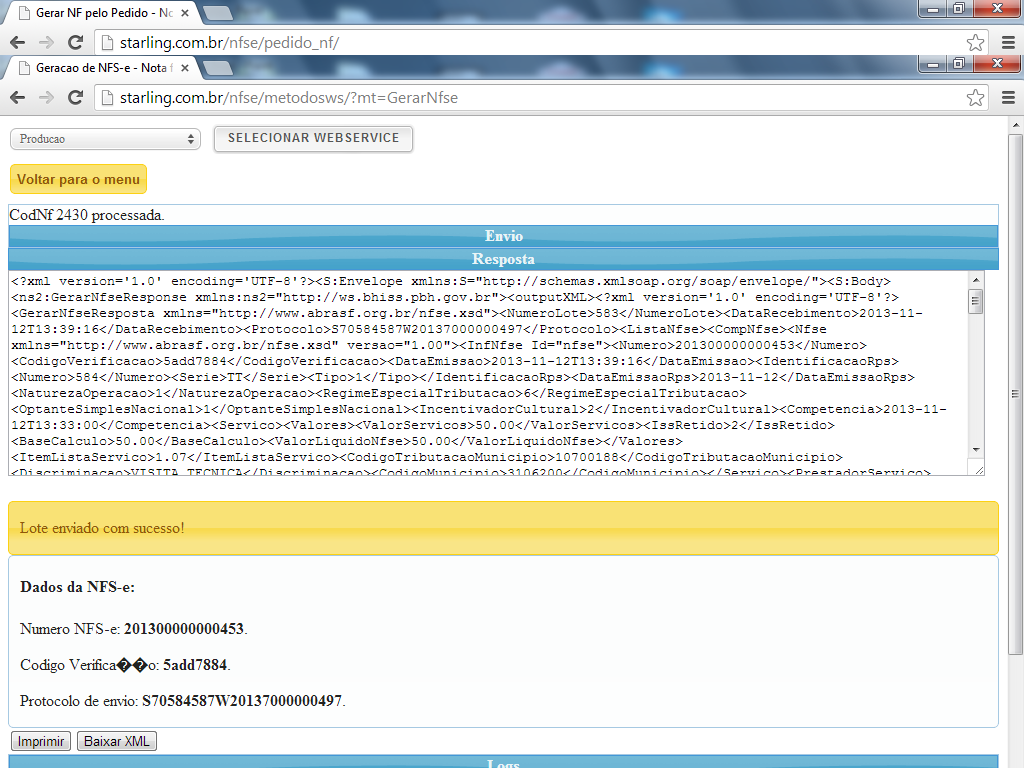Select the Gerar NF pelo Pedido tab
The height and width of the screenshot is (768, 1024).
tap(101, 12)
